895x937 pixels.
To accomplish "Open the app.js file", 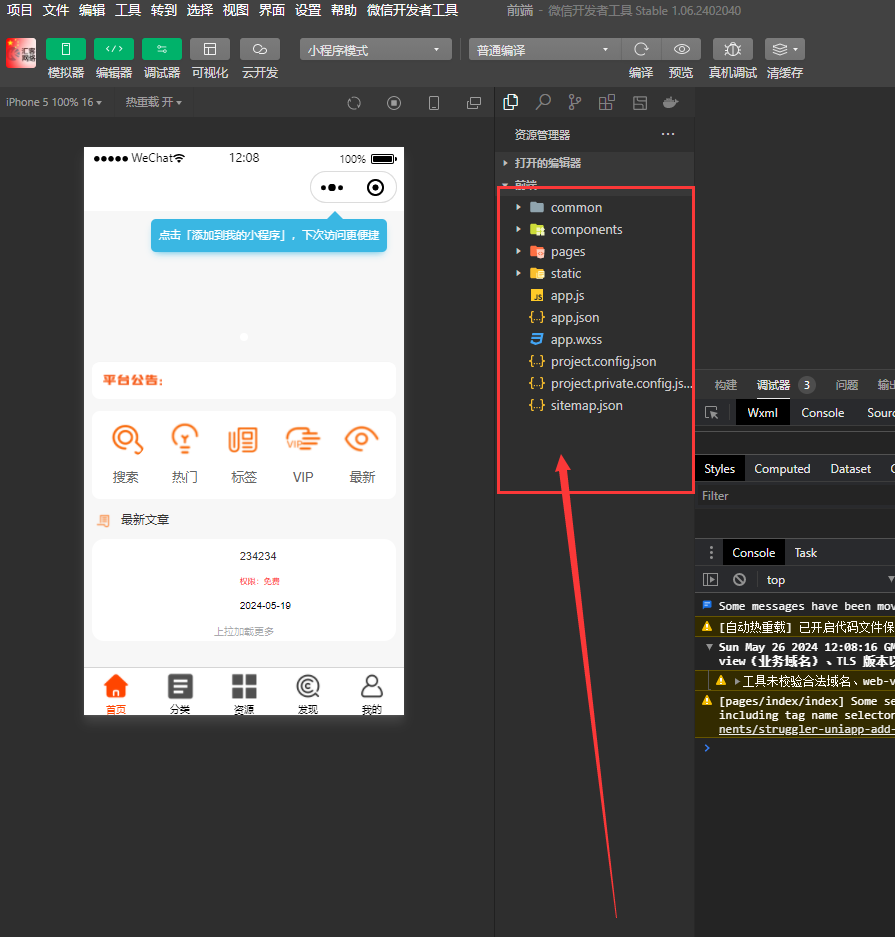I will point(594,296).
